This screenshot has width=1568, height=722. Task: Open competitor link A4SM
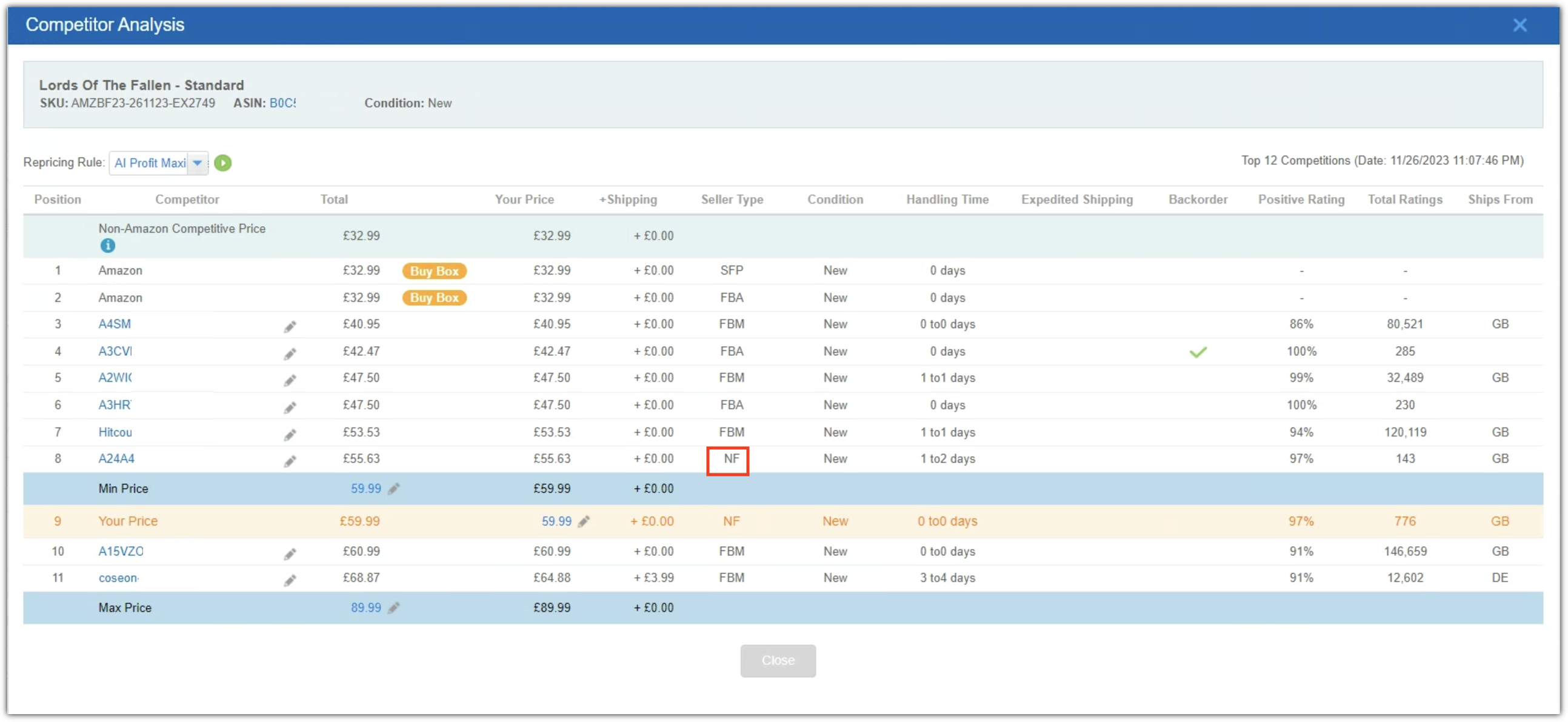pos(115,324)
